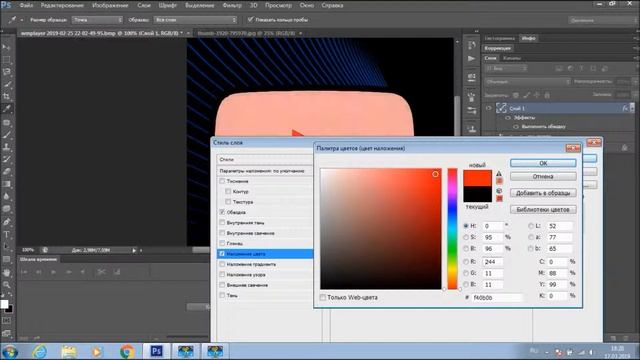This screenshot has width=640, height=360.
Task: Click Библиотеки цветов button
Action: click(543, 209)
